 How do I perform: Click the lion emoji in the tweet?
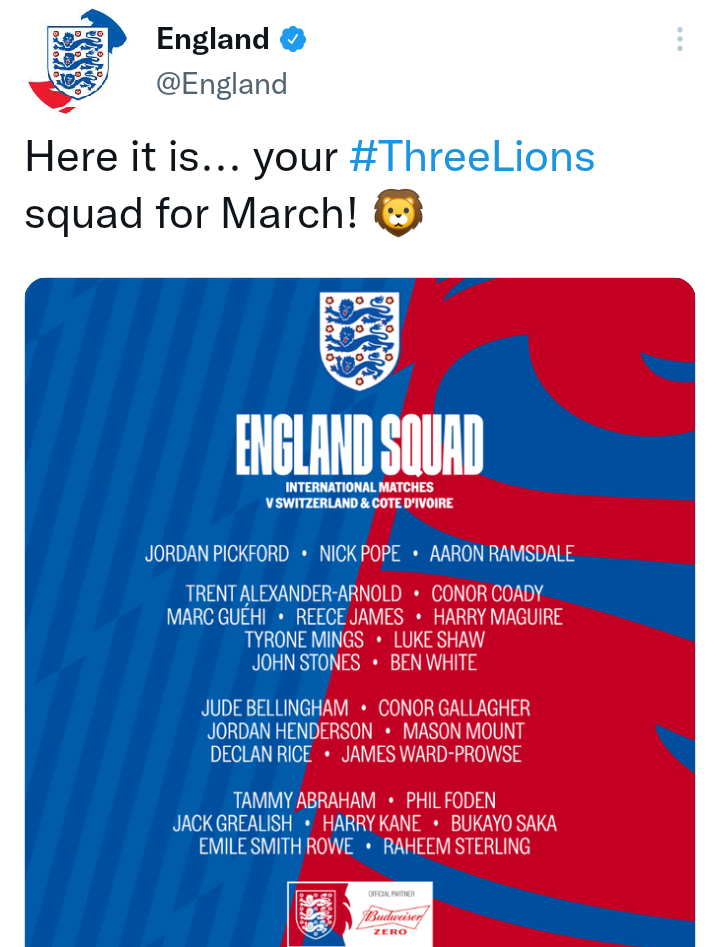pos(398,213)
